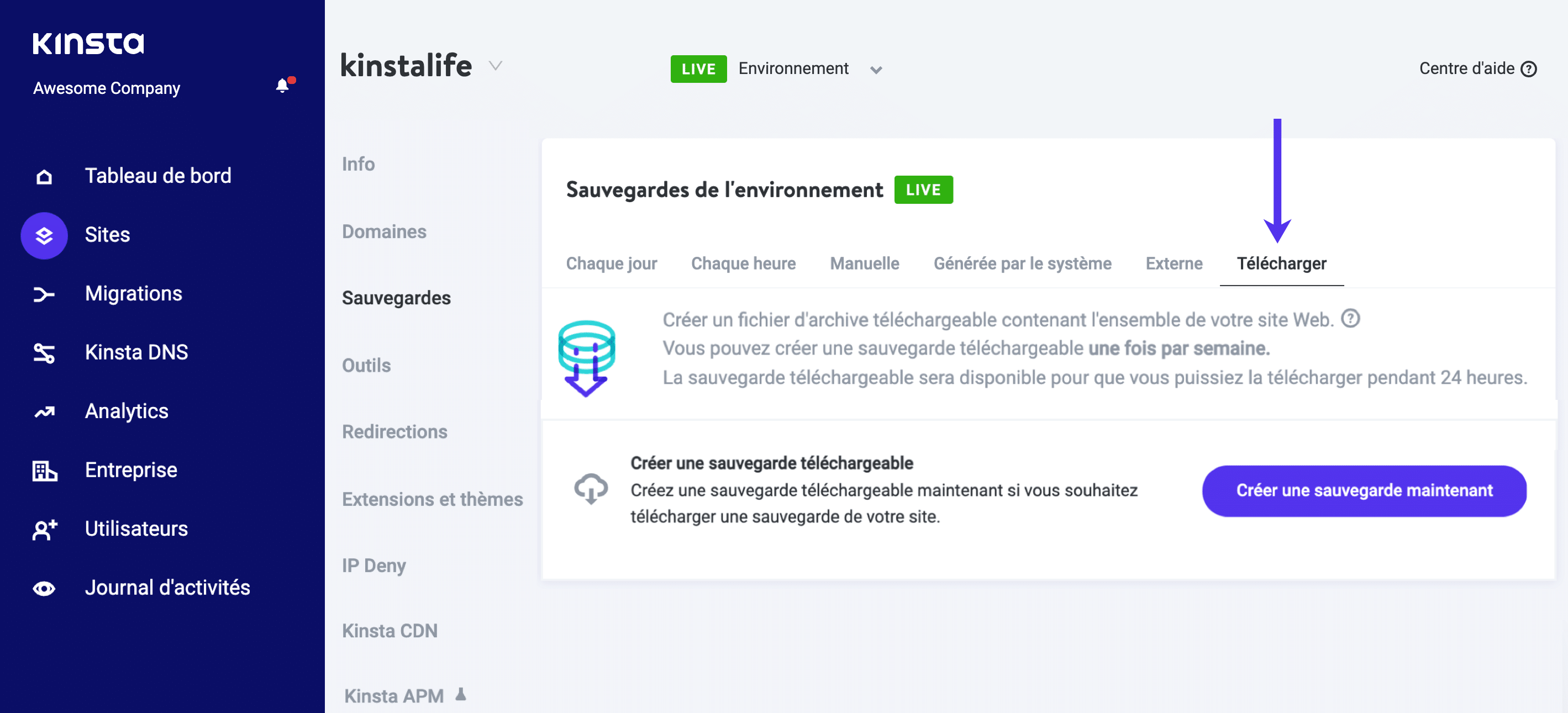Click the Utilisateurs user icon

pyautogui.click(x=44, y=529)
